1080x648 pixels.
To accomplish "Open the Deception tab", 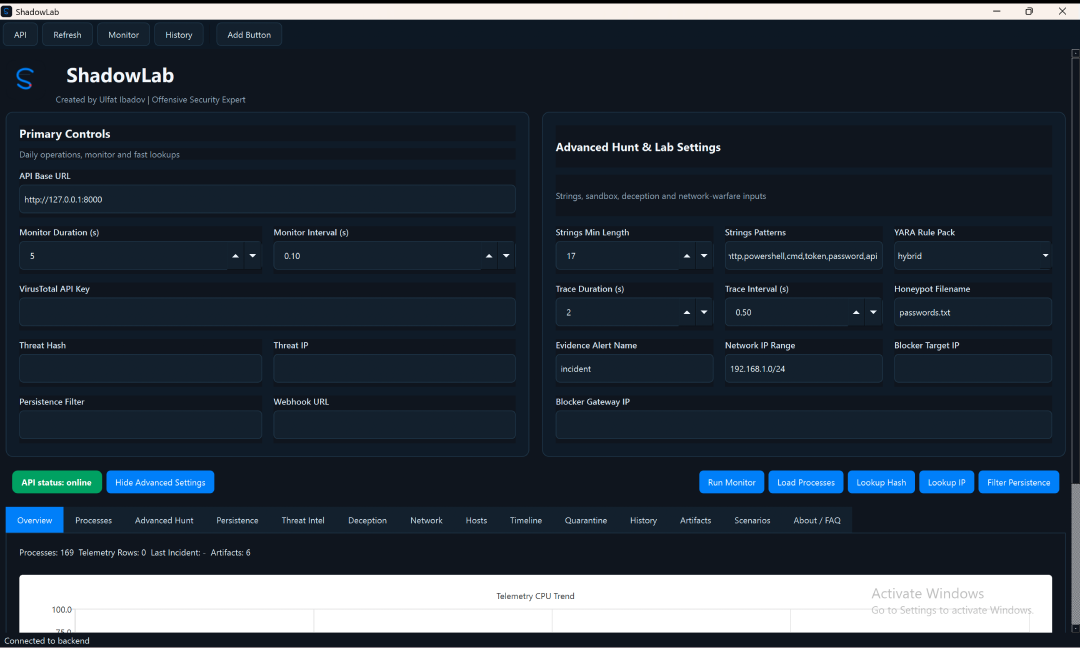I will (367, 520).
